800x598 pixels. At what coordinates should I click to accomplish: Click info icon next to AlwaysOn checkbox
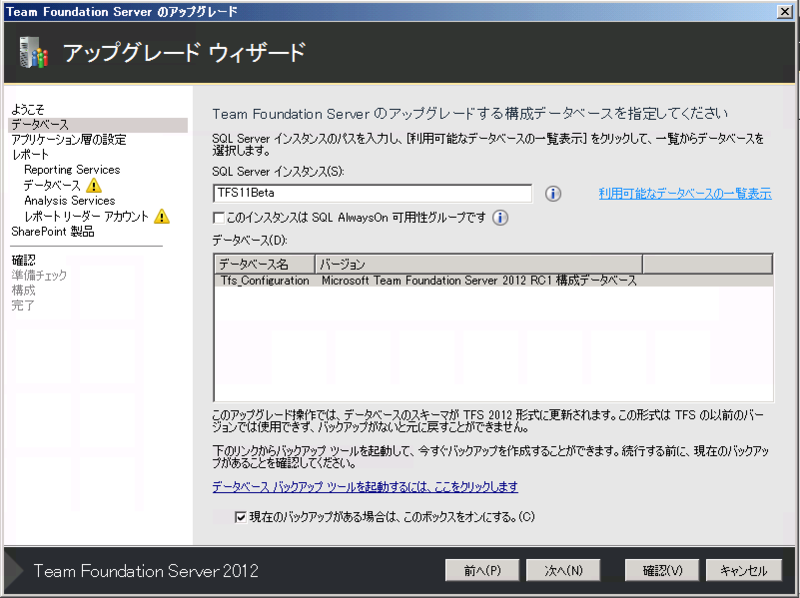500,218
